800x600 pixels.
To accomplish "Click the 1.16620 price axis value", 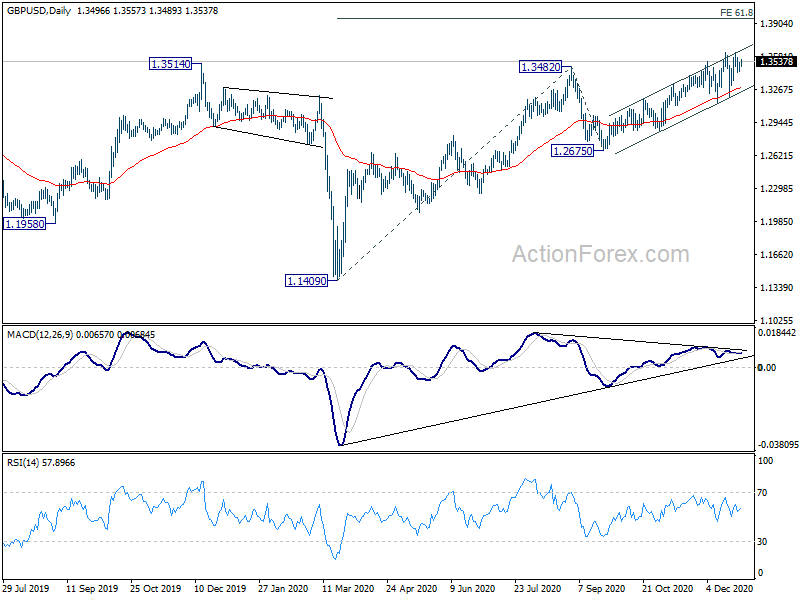I will 777,255.
